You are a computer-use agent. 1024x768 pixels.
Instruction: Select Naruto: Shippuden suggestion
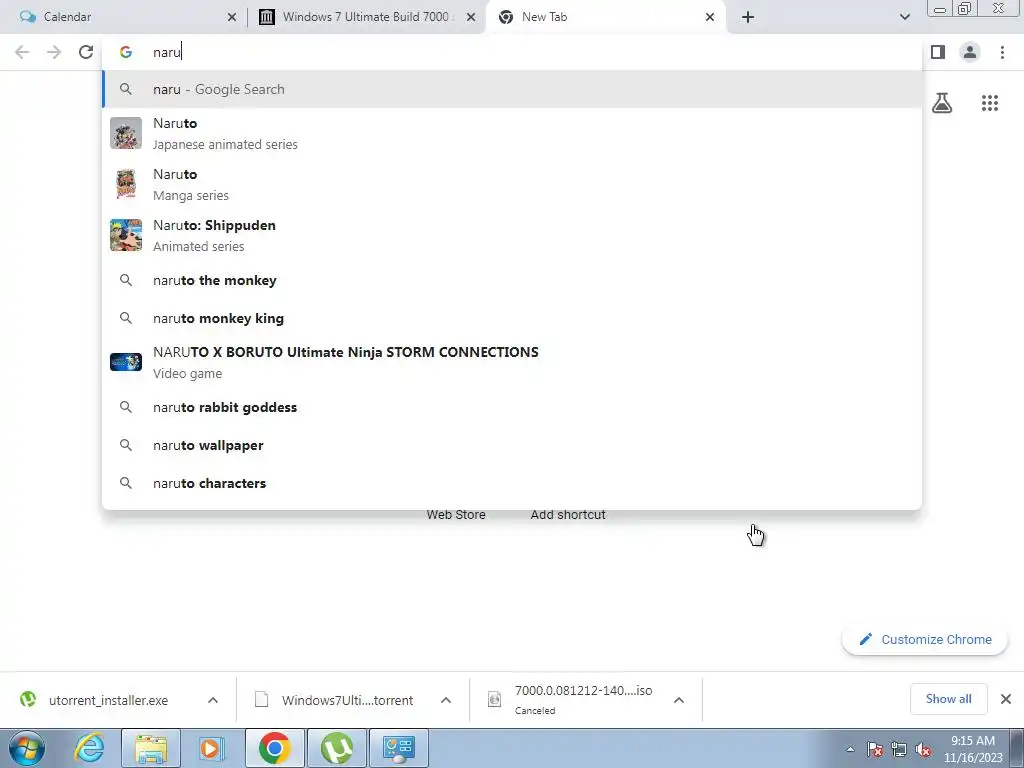(512, 235)
